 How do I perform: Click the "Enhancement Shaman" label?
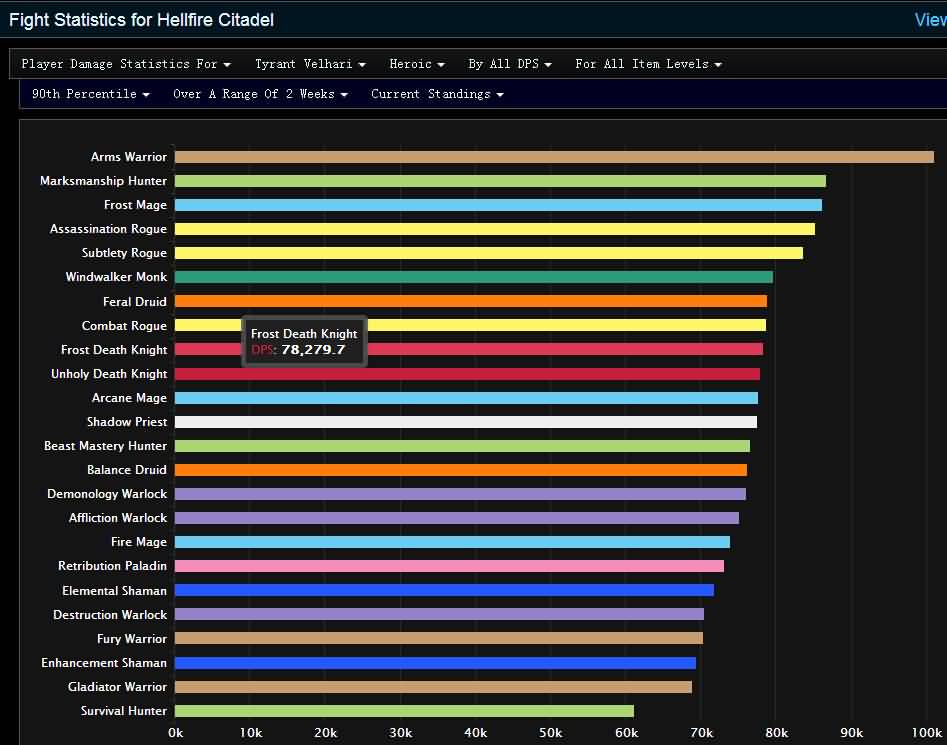(104, 663)
